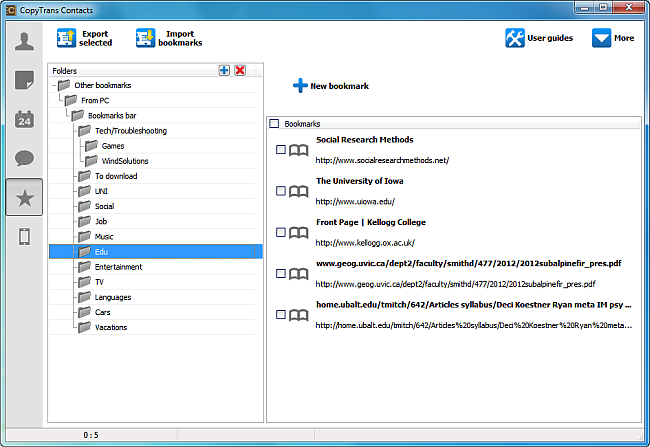Select the Bookmarks bar folder
The height and width of the screenshot is (447, 650).
(112, 116)
